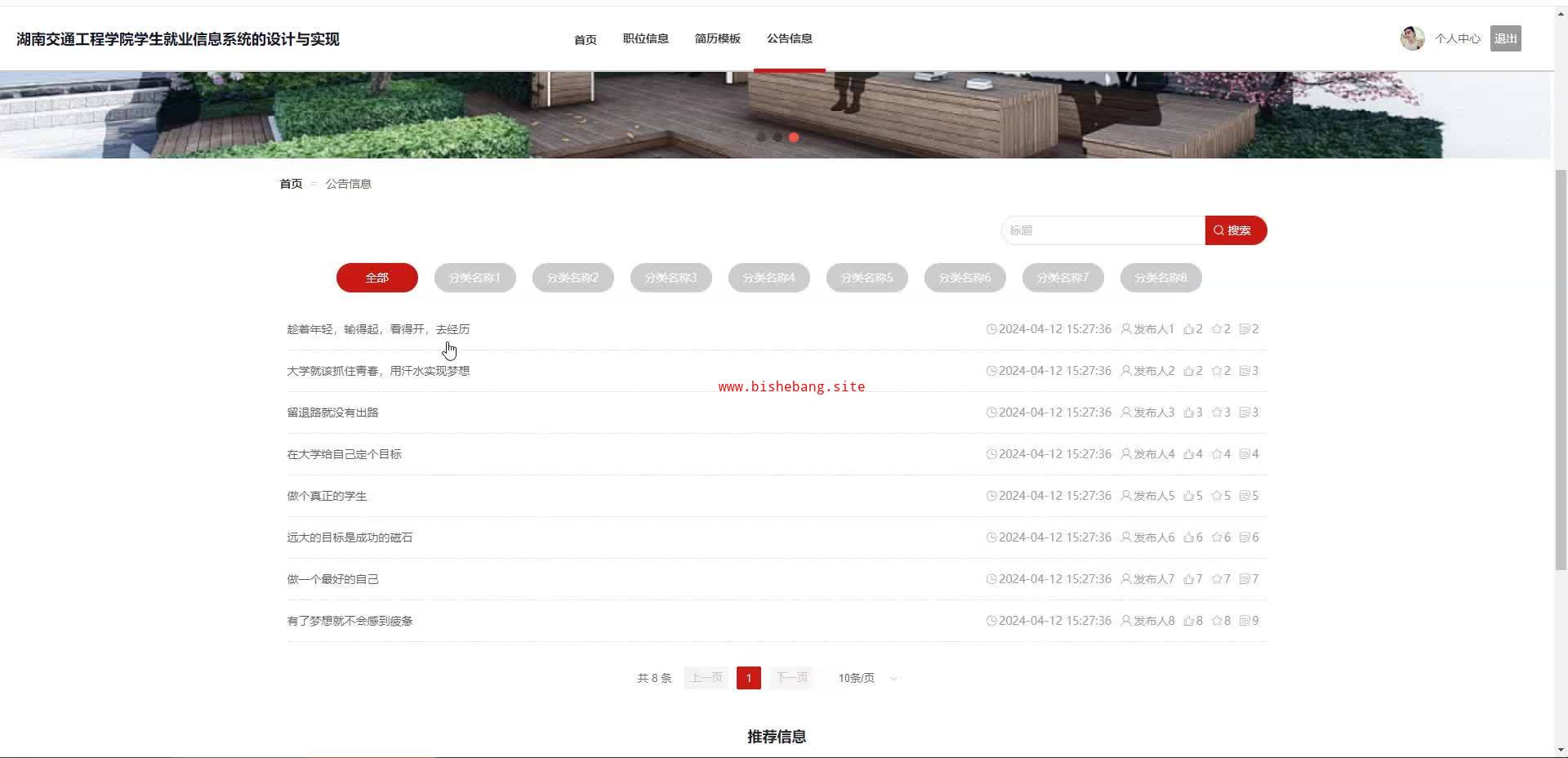Click the site title 湖南交通工程学院学生就业信息系统

[x=178, y=39]
